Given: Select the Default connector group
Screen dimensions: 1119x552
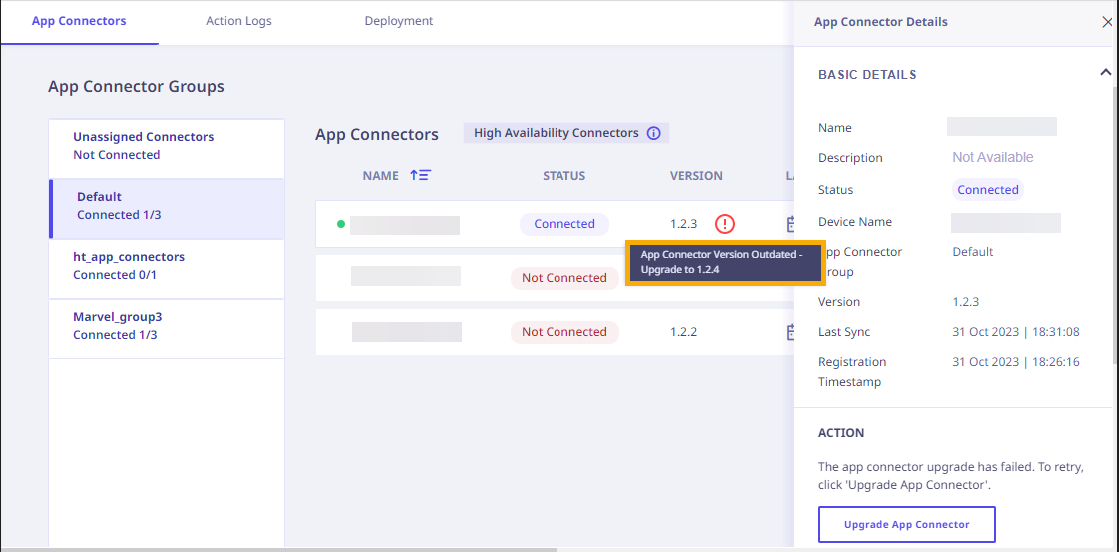Looking at the screenshot, I should (x=166, y=209).
